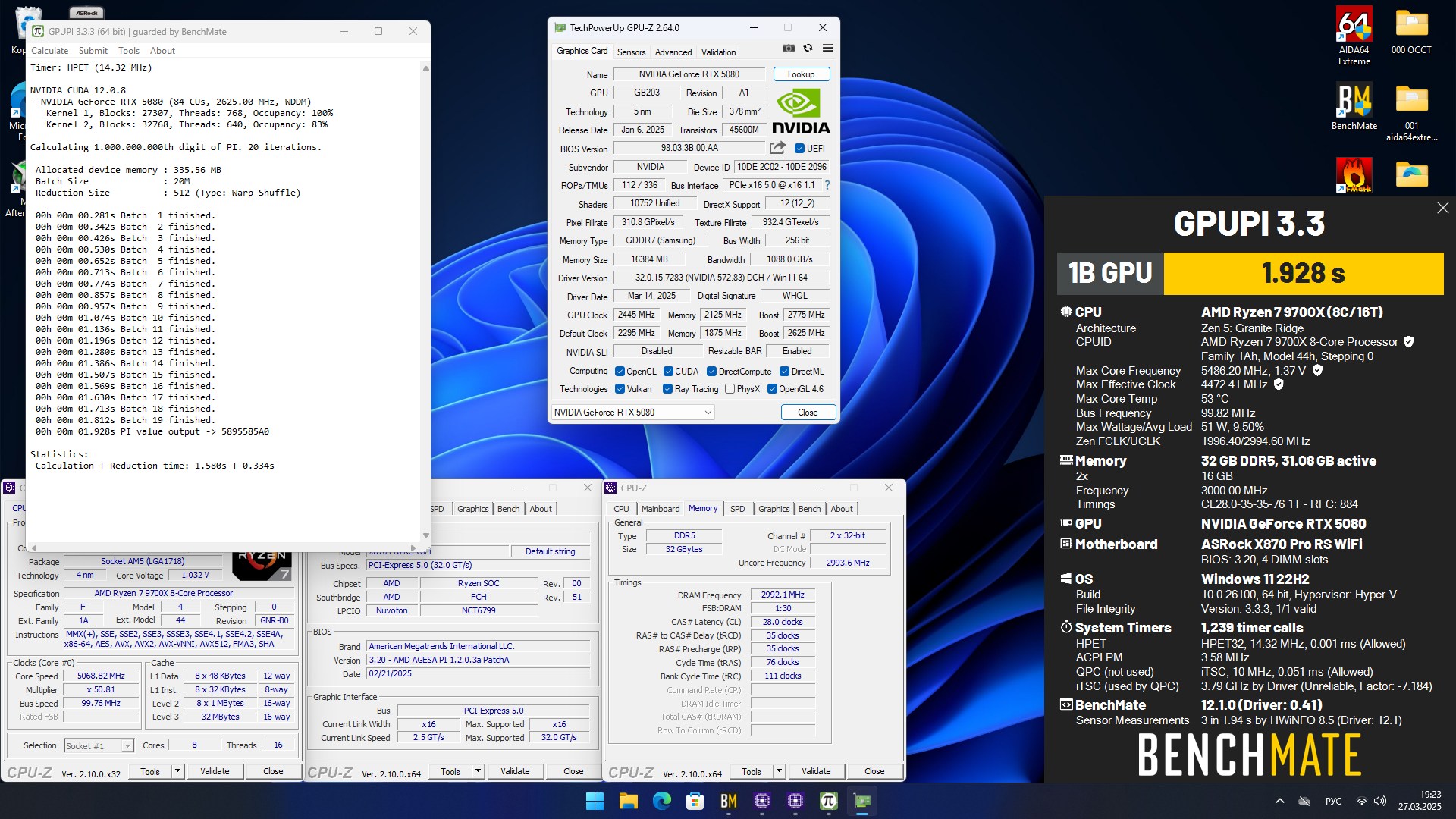Open the FurMark desktop icon
The height and width of the screenshot is (819, 1456).
[x=1354, y=175]
